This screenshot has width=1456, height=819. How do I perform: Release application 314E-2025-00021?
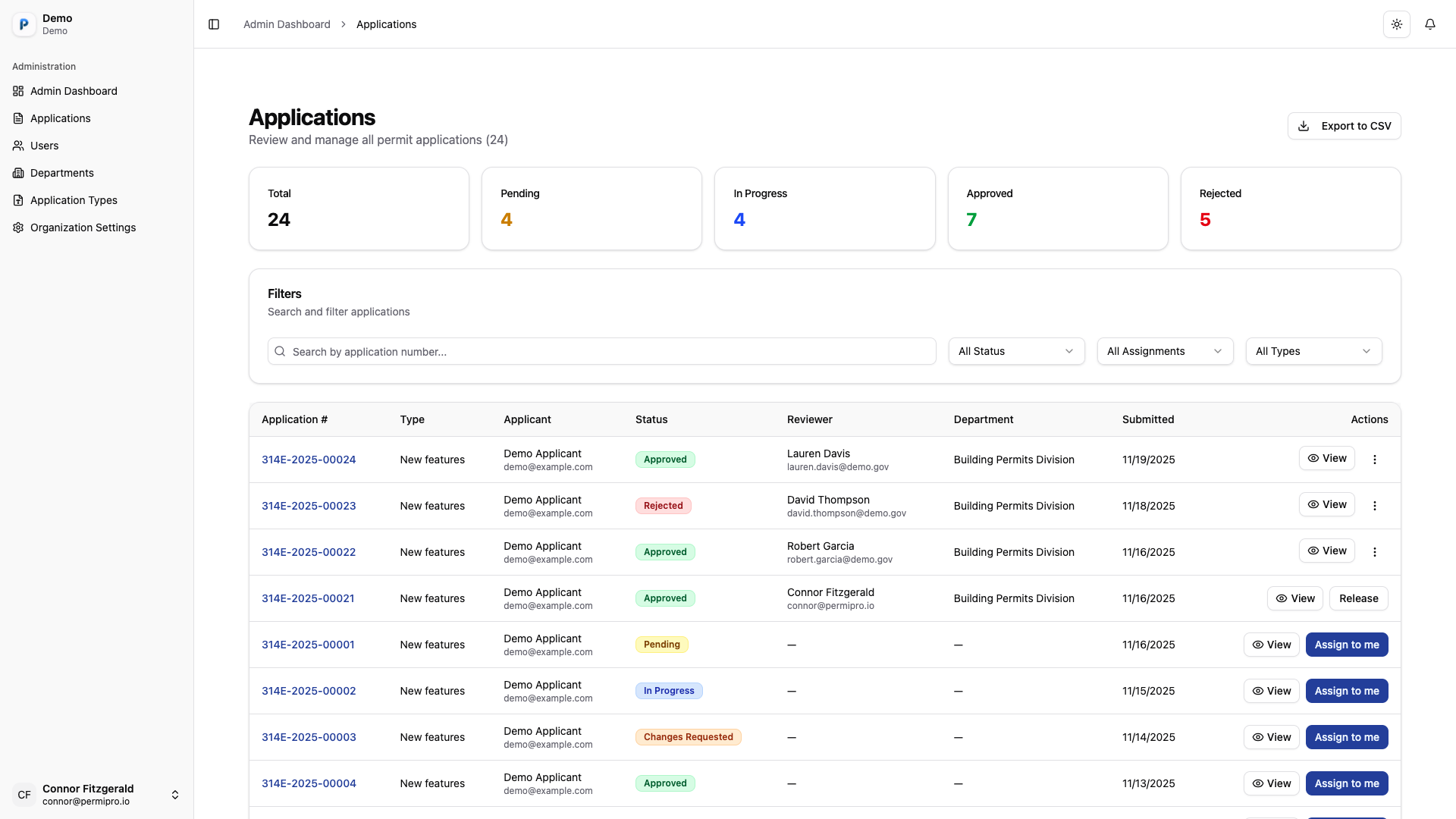pos(1358,598)
